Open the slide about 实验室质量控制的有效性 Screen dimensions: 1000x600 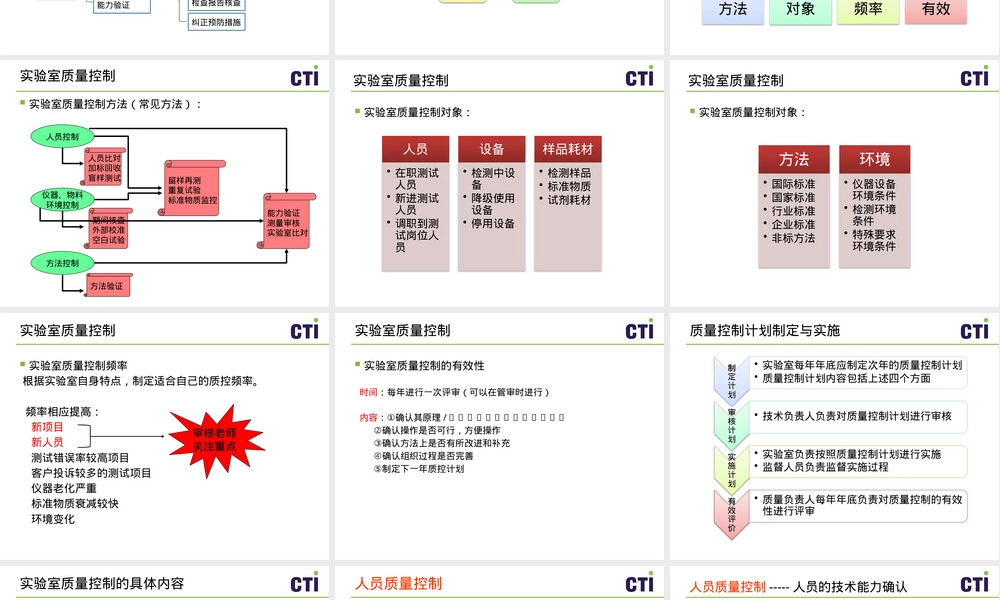click(499, 437)
